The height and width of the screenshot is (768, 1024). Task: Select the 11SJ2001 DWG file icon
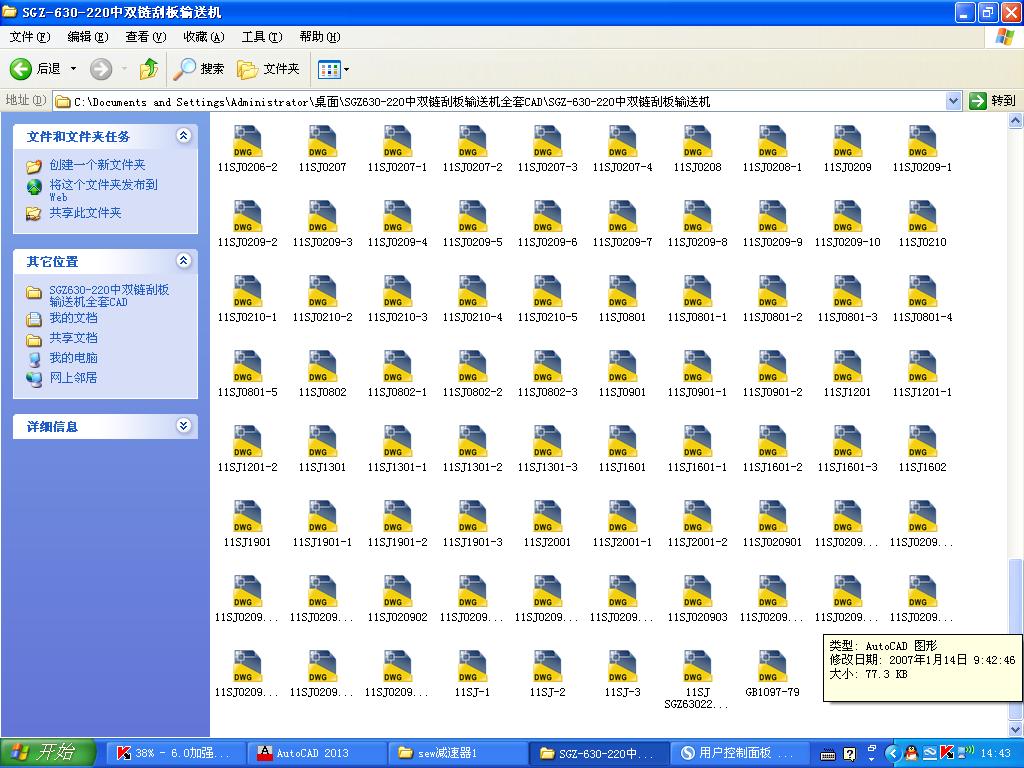click(x=547, y=517)
